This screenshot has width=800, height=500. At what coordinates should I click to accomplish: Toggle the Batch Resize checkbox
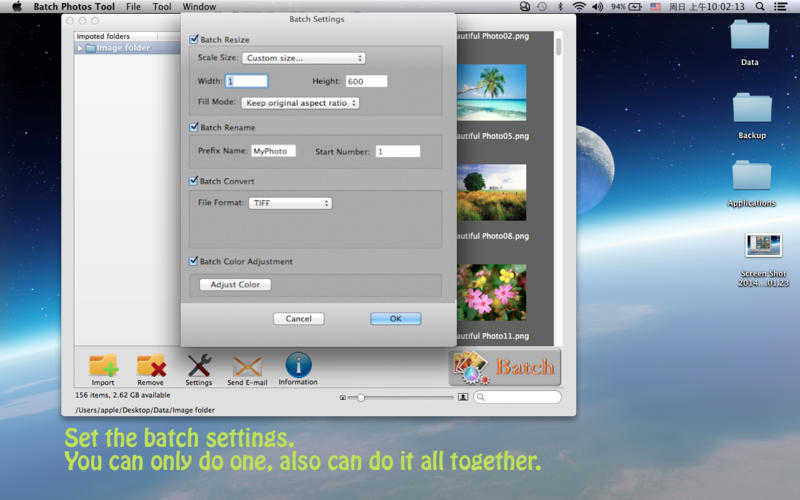point(194,39)
